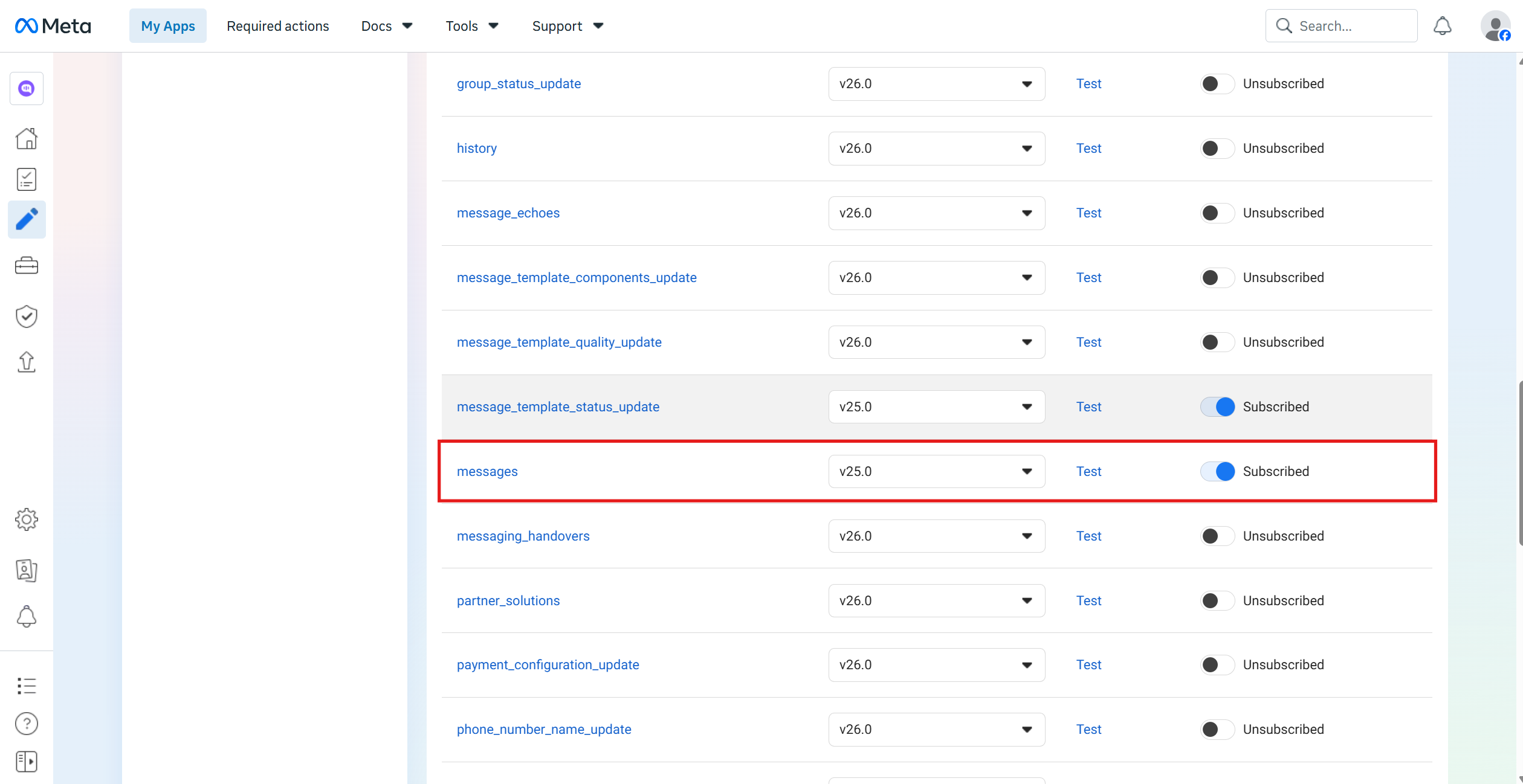Open the shield checkmark icon
The image size is (1523, 784).
(27, 316)
